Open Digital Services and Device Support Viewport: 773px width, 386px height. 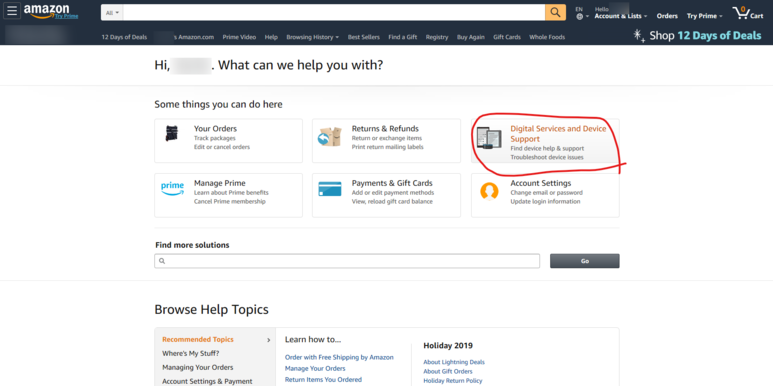pyautogui.click(x=558, y=134)
